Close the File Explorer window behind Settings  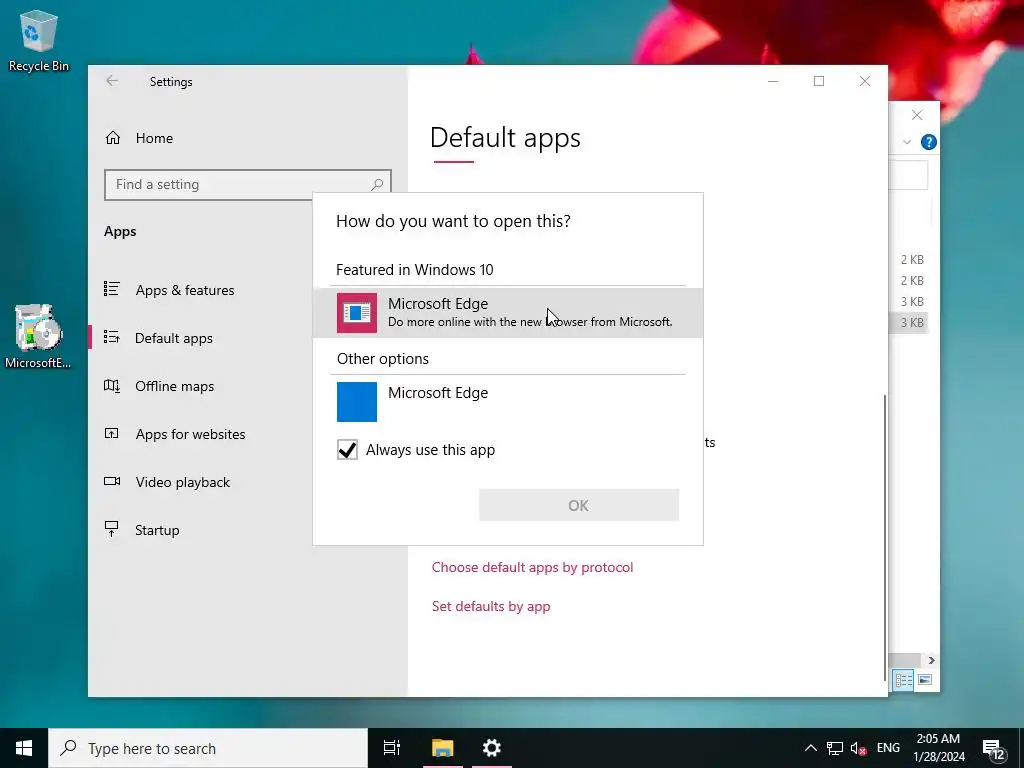[x=917, y=115]
